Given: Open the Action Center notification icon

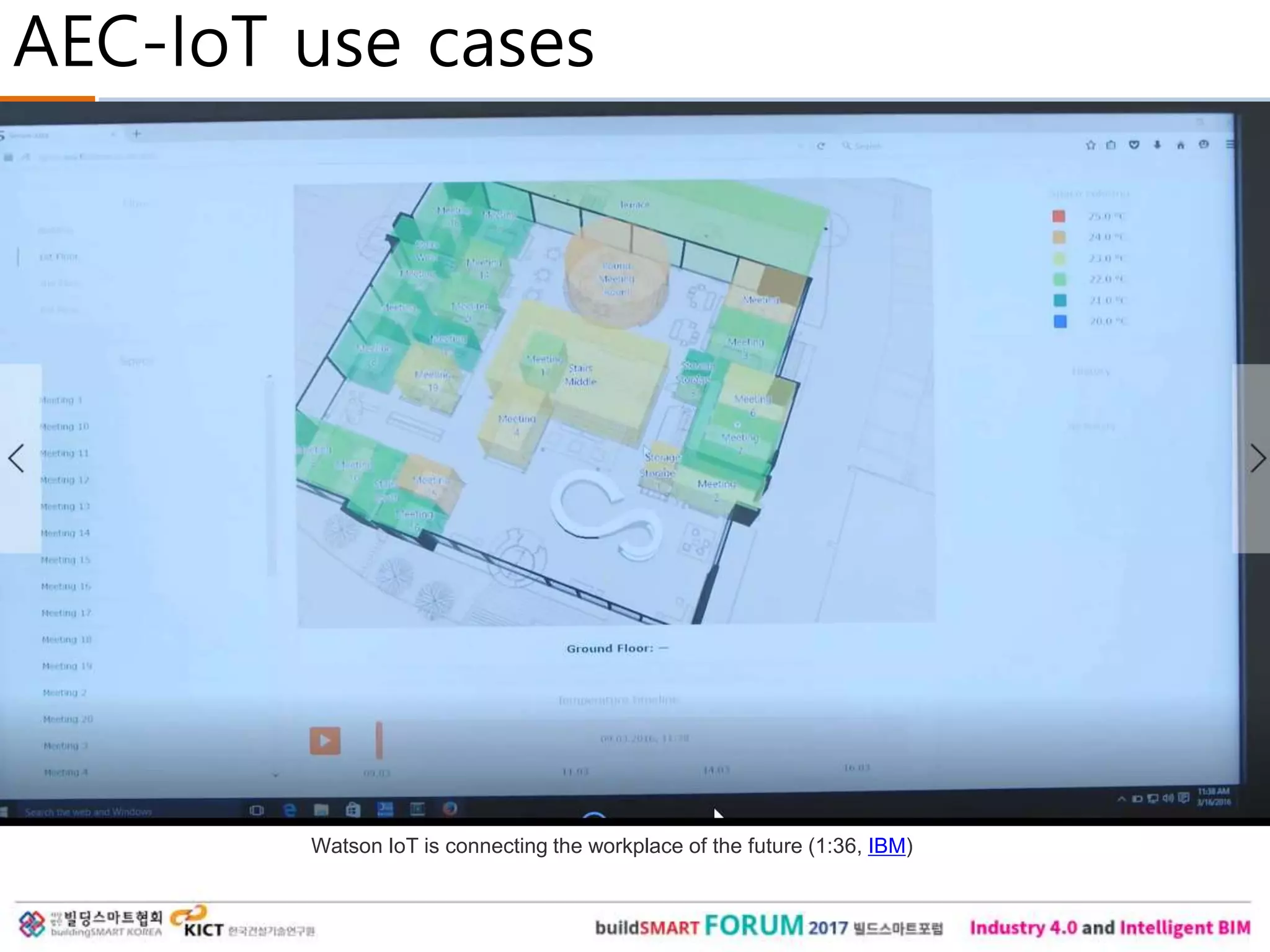Looking at the screenshot, I should point(1183,798).
